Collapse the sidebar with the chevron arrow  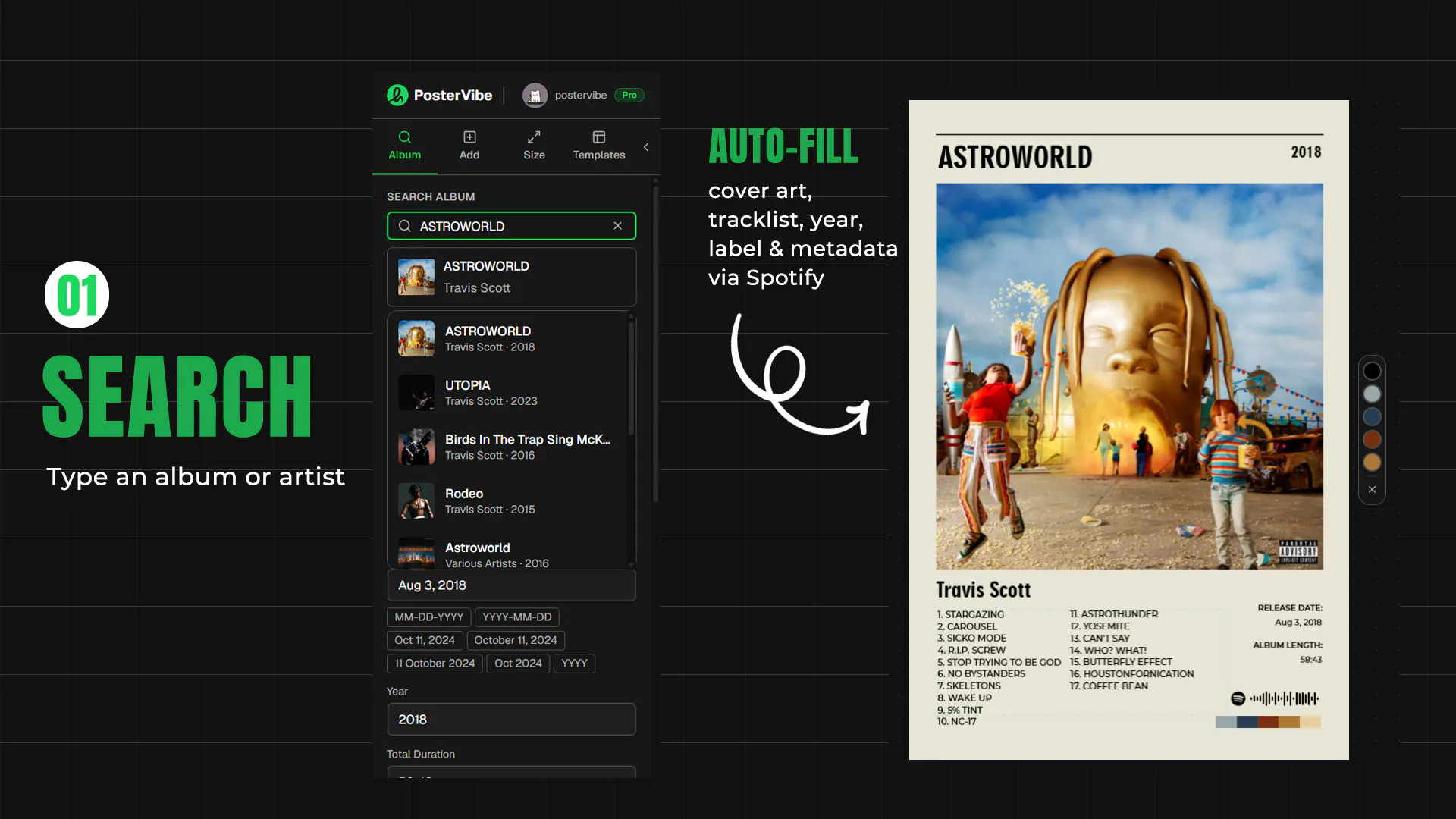[646, 147]
